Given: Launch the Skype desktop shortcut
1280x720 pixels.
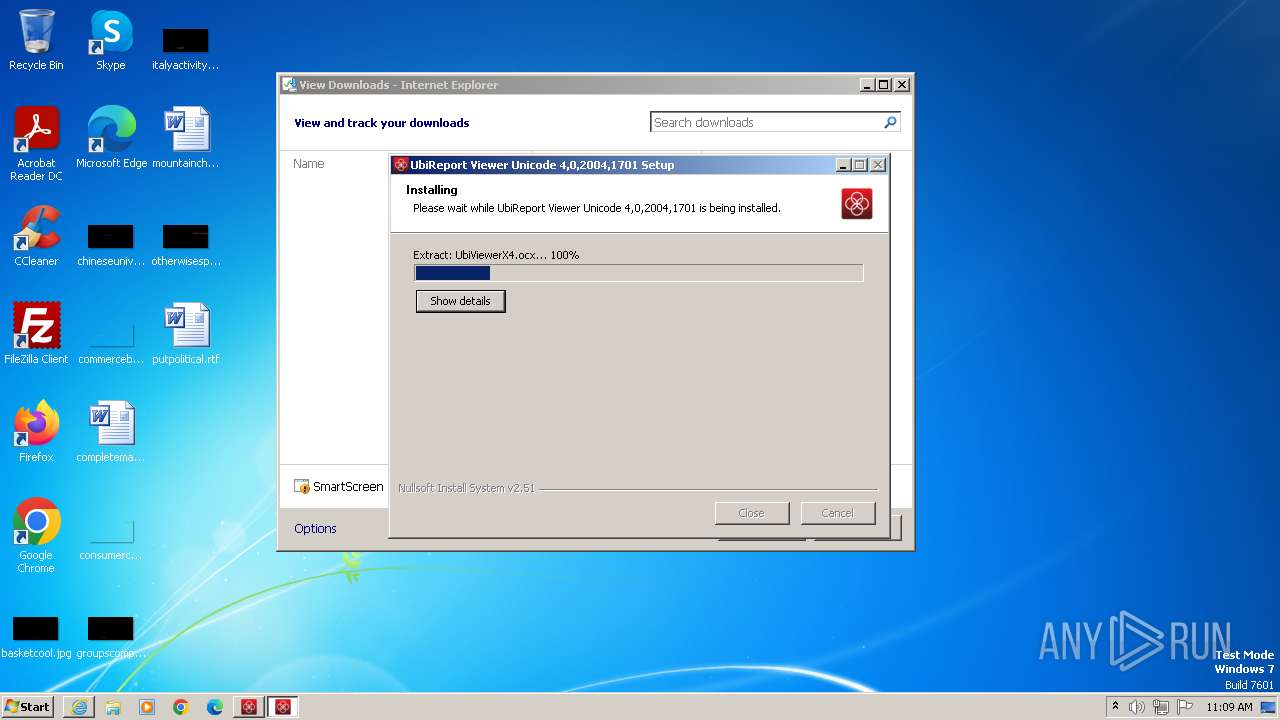Looking at the screenshot, I should pos(111,40).
